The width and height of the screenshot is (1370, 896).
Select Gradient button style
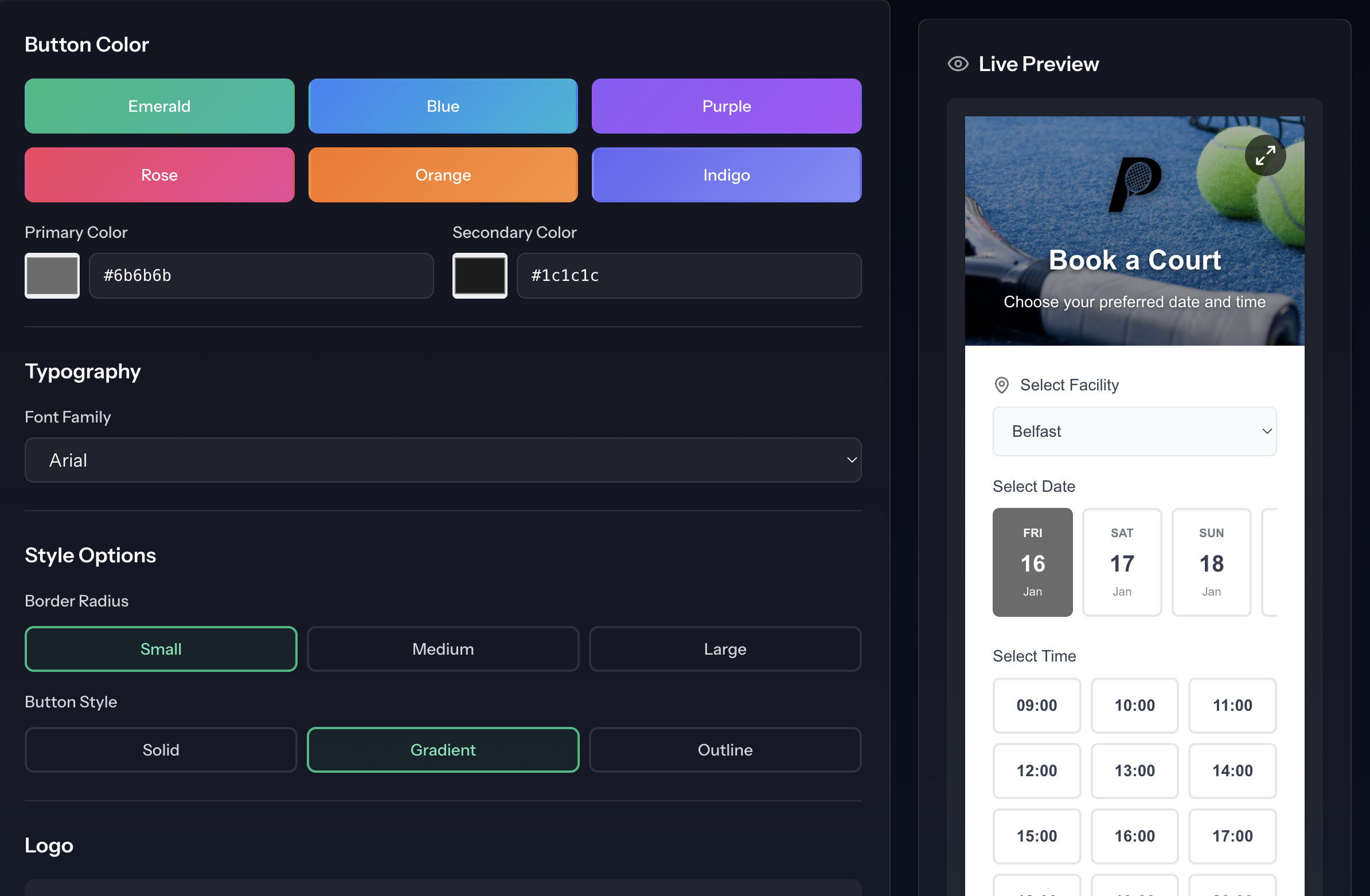point(443,750)
